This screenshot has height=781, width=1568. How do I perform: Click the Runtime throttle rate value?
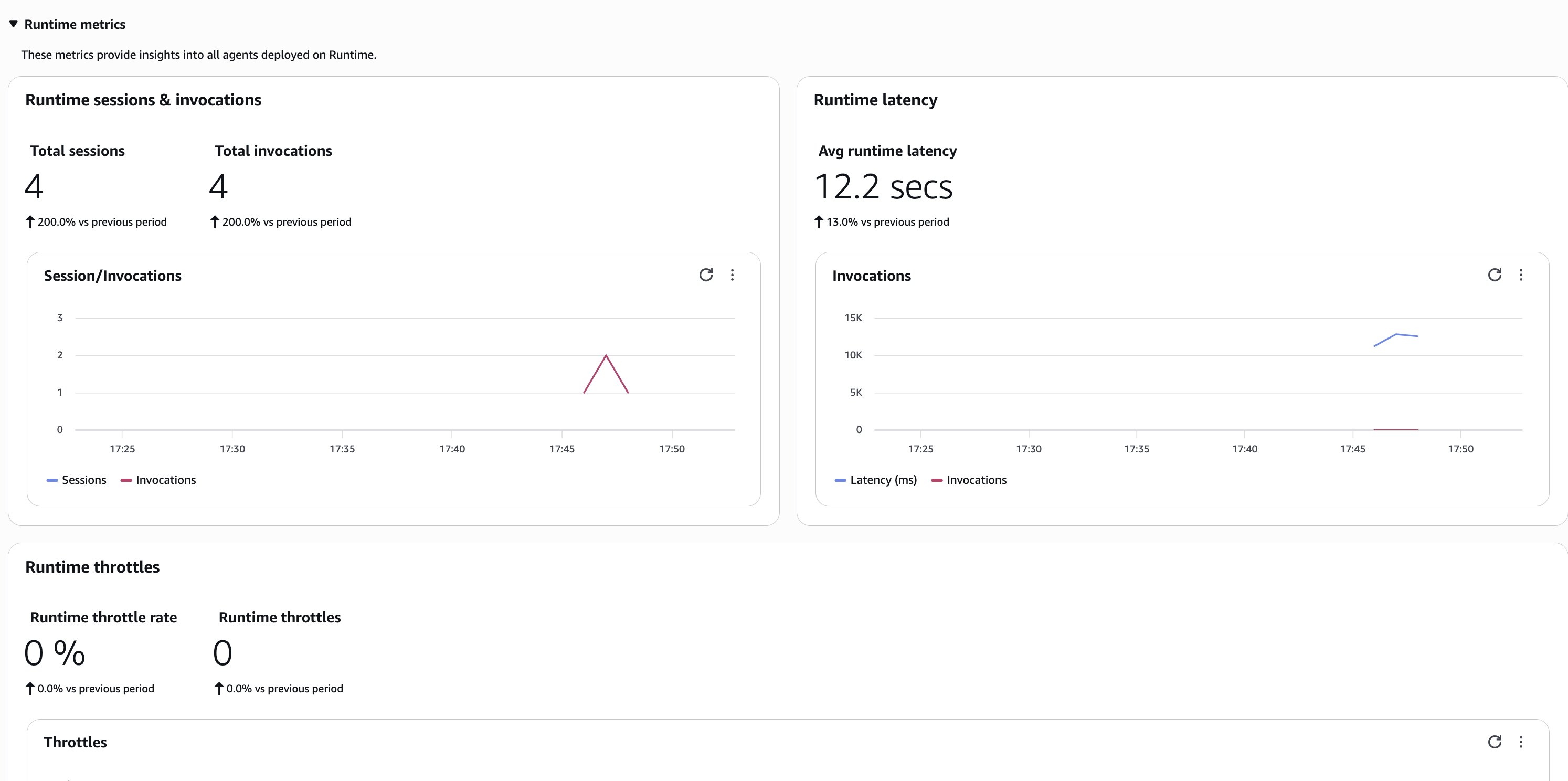54,653
